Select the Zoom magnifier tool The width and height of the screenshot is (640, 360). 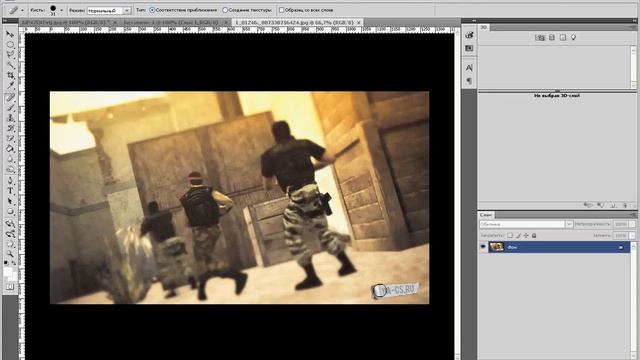tap(10, 254)
